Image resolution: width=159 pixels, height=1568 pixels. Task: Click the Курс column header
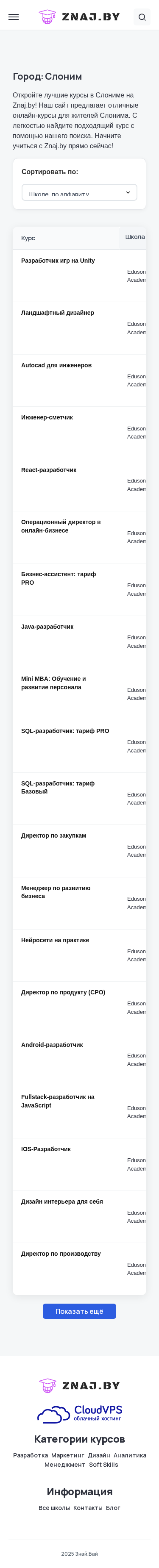pyautogui.click(x=28, y=238)
